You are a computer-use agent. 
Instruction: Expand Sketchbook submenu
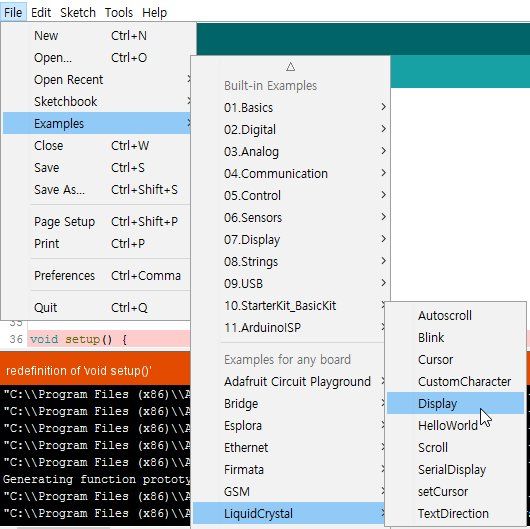click(97, 101)
